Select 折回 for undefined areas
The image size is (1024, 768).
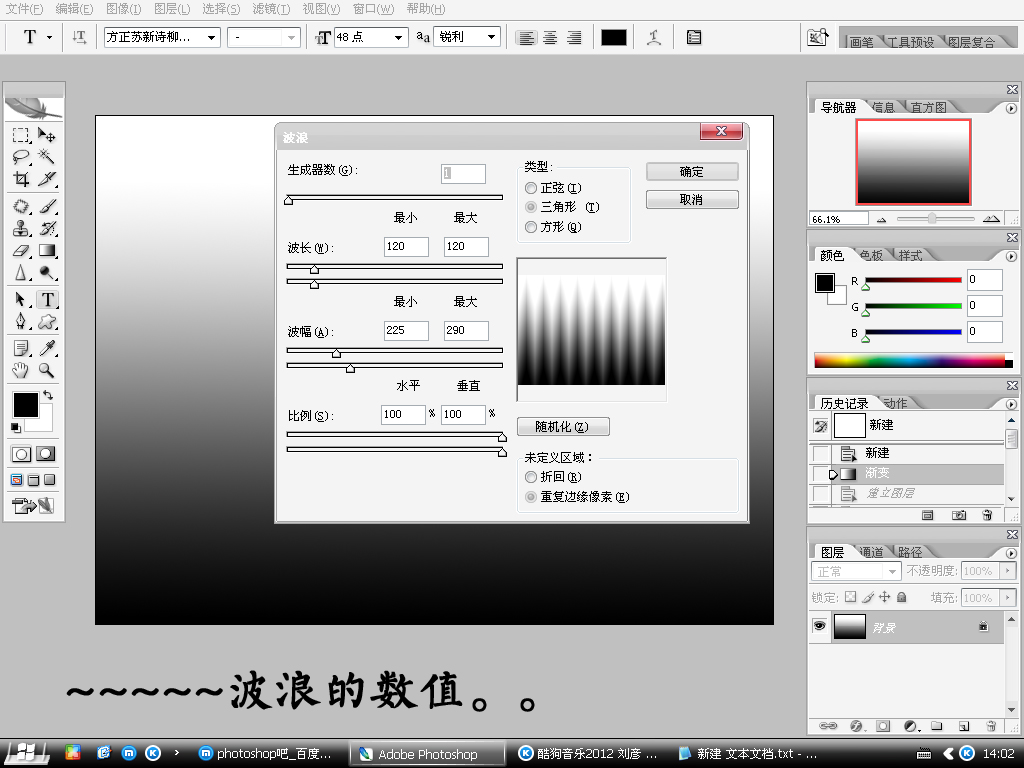pos(531,477)
